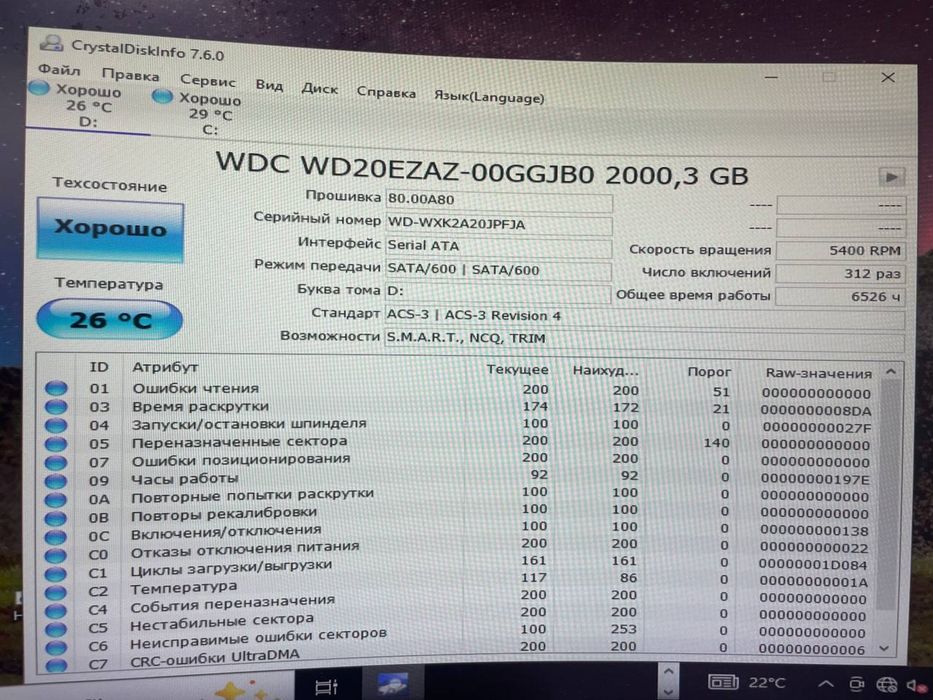Open the Вид menu
This screenshot has height=700, width=933.
pos(269,85)
